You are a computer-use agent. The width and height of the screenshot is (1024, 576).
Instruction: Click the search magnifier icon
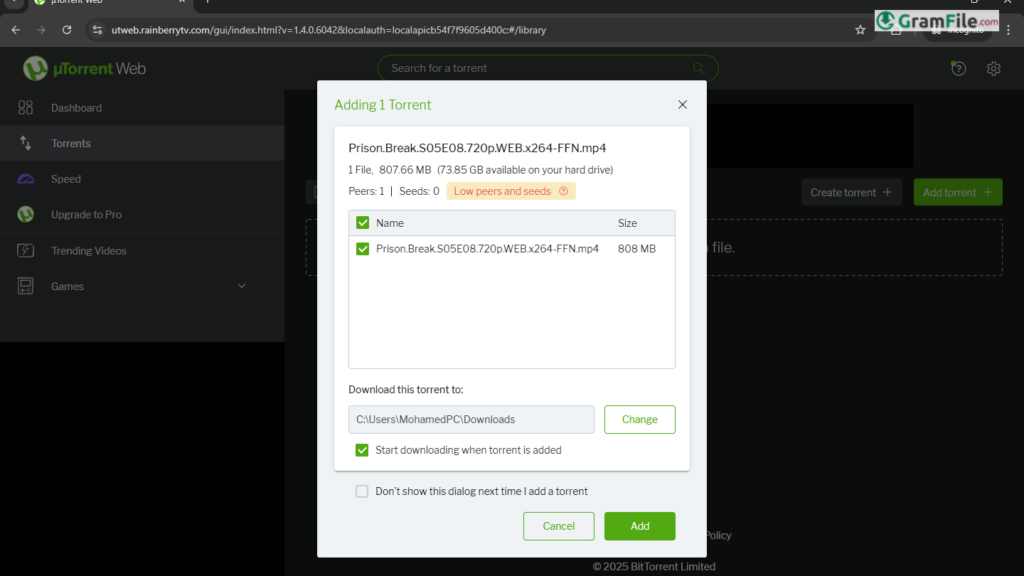point(698,68)
